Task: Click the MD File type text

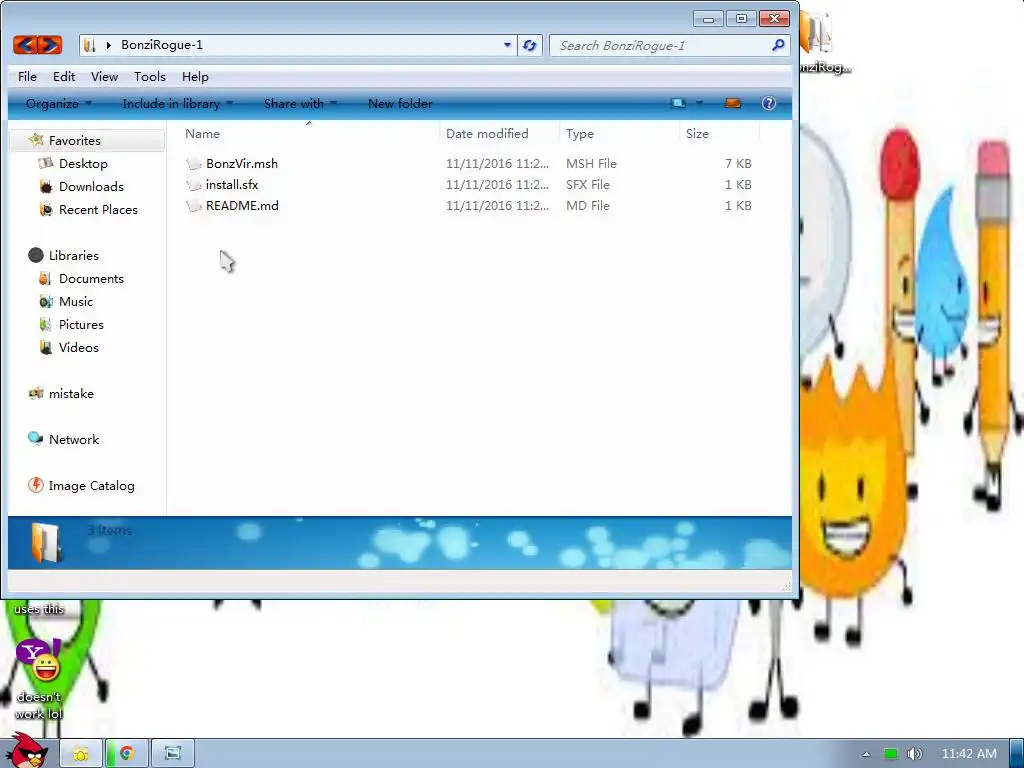Action: point(588,206)
